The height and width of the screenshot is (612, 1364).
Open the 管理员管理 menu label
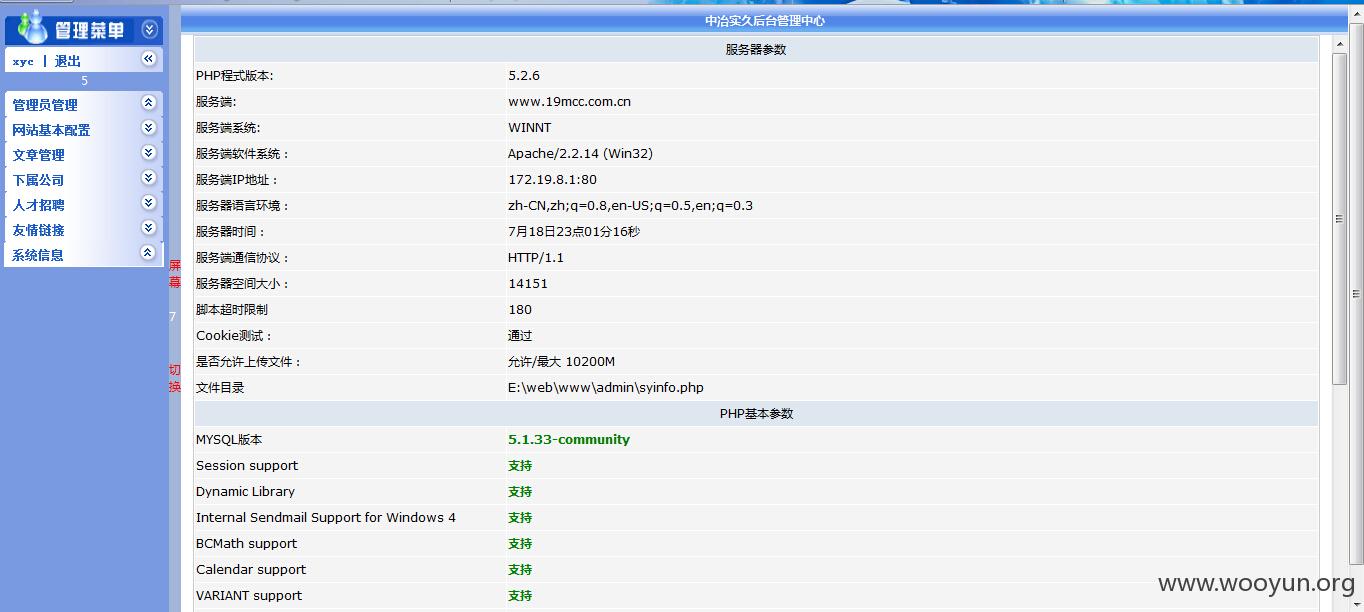coord(45,105)
